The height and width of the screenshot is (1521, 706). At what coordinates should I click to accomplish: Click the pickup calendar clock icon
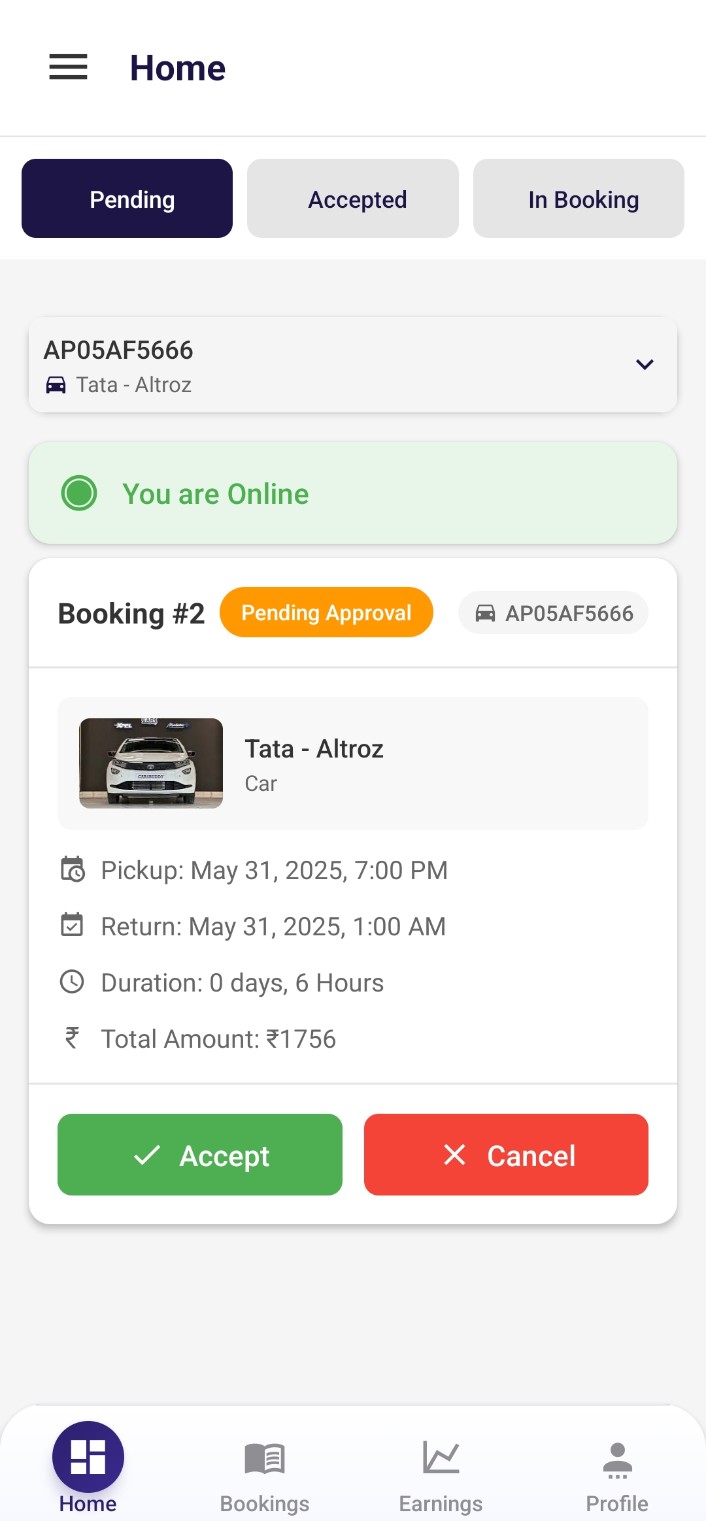pyautogui.click(x=72, y=870)
